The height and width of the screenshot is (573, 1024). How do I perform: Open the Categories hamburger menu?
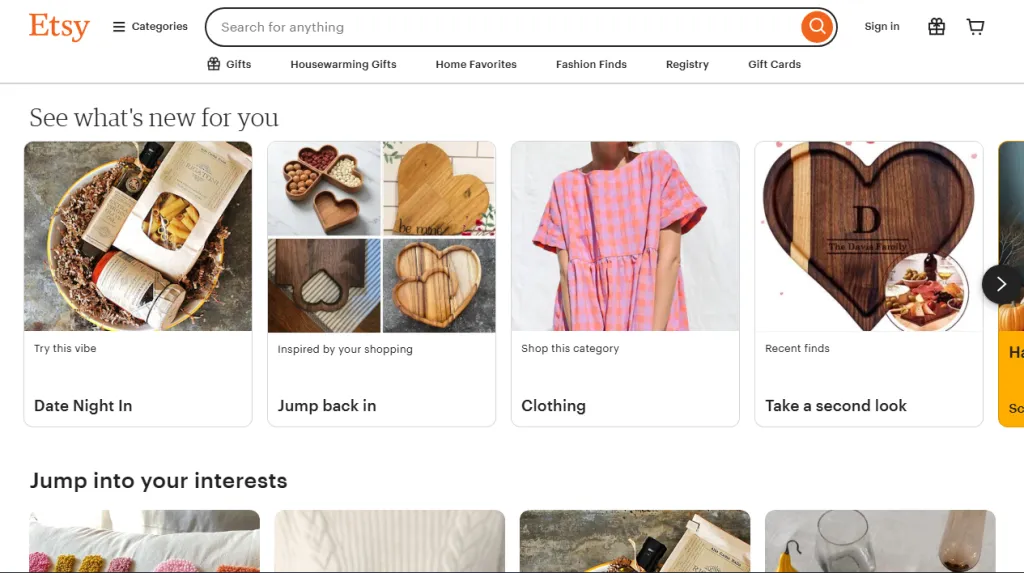point(150,27)
